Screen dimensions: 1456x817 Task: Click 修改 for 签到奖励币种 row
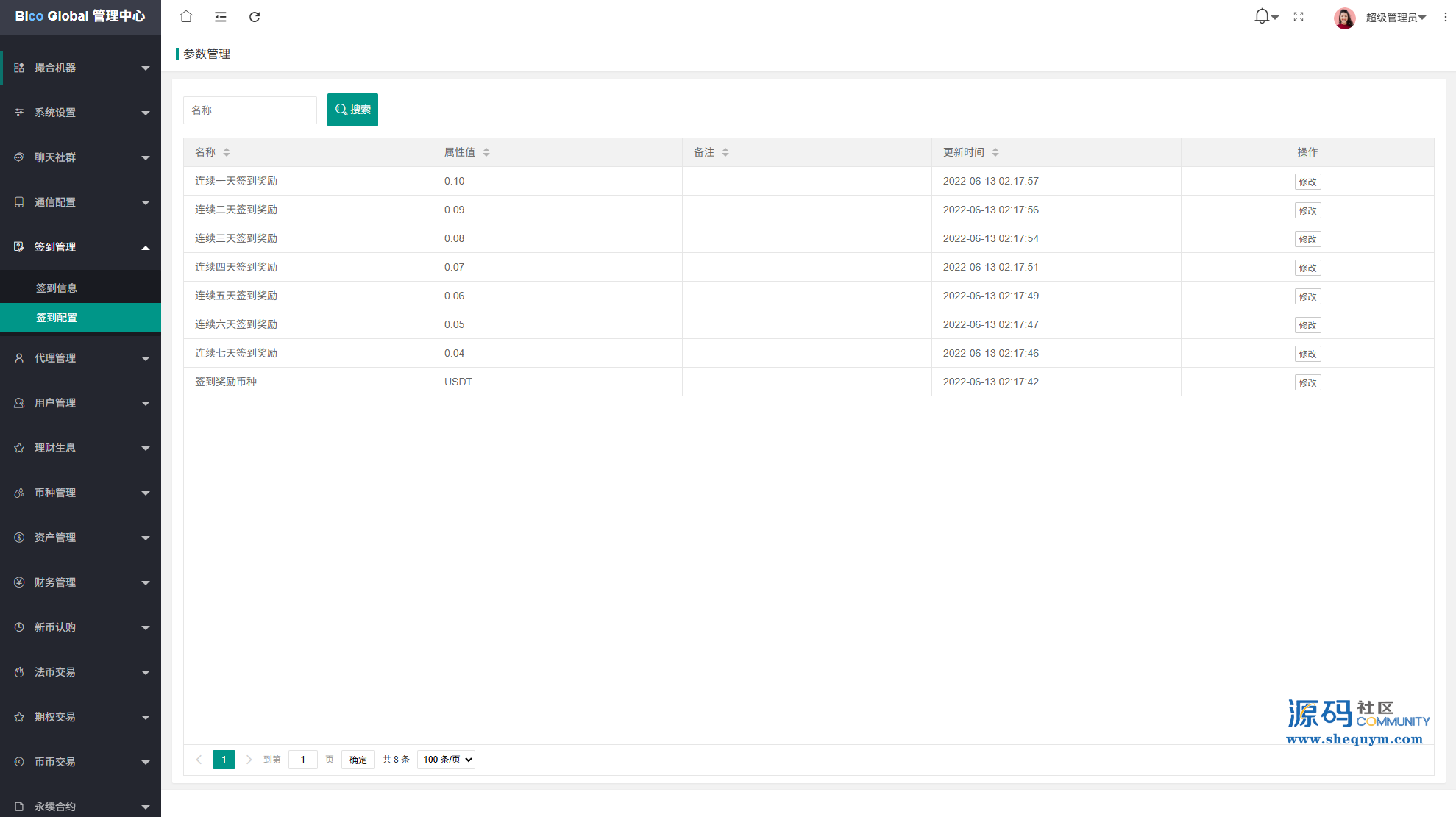pos(1307,382)
